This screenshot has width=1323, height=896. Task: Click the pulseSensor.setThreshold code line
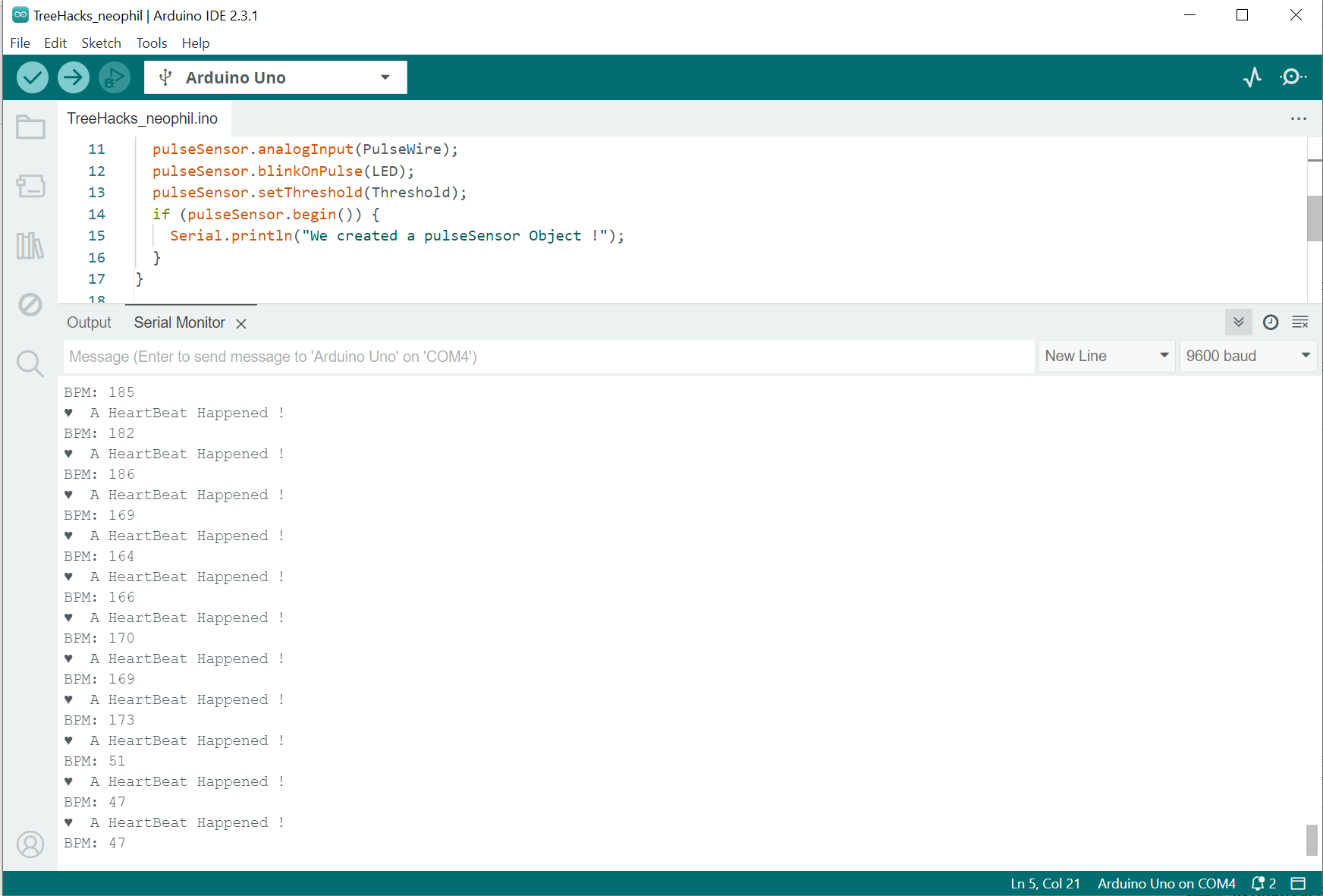click(310, 193)
